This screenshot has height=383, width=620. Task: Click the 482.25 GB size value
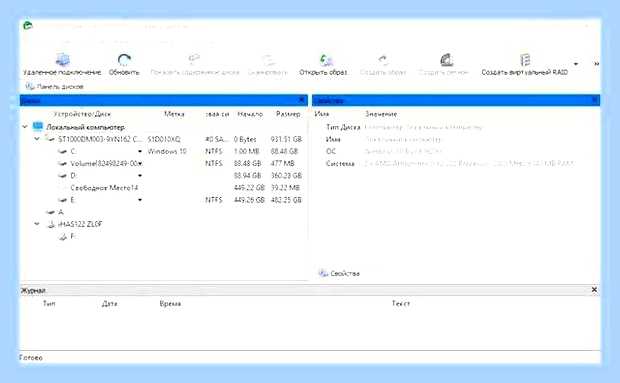pos(286,200)
